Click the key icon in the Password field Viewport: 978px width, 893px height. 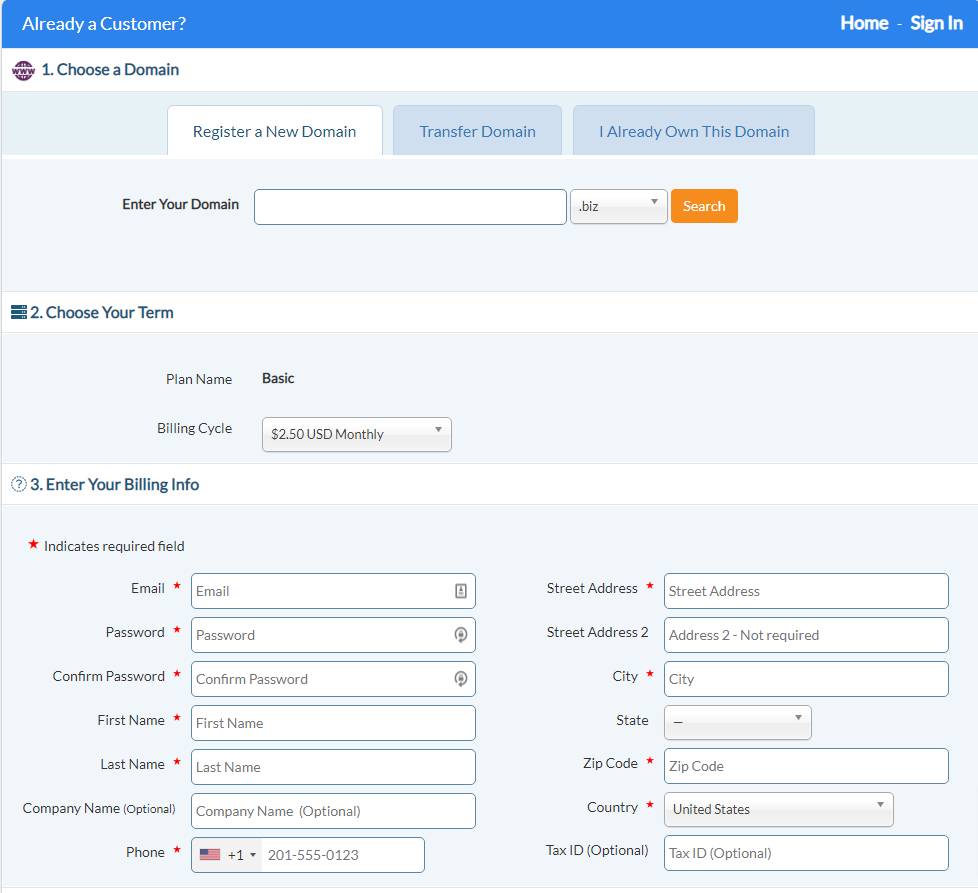point(460,635)
